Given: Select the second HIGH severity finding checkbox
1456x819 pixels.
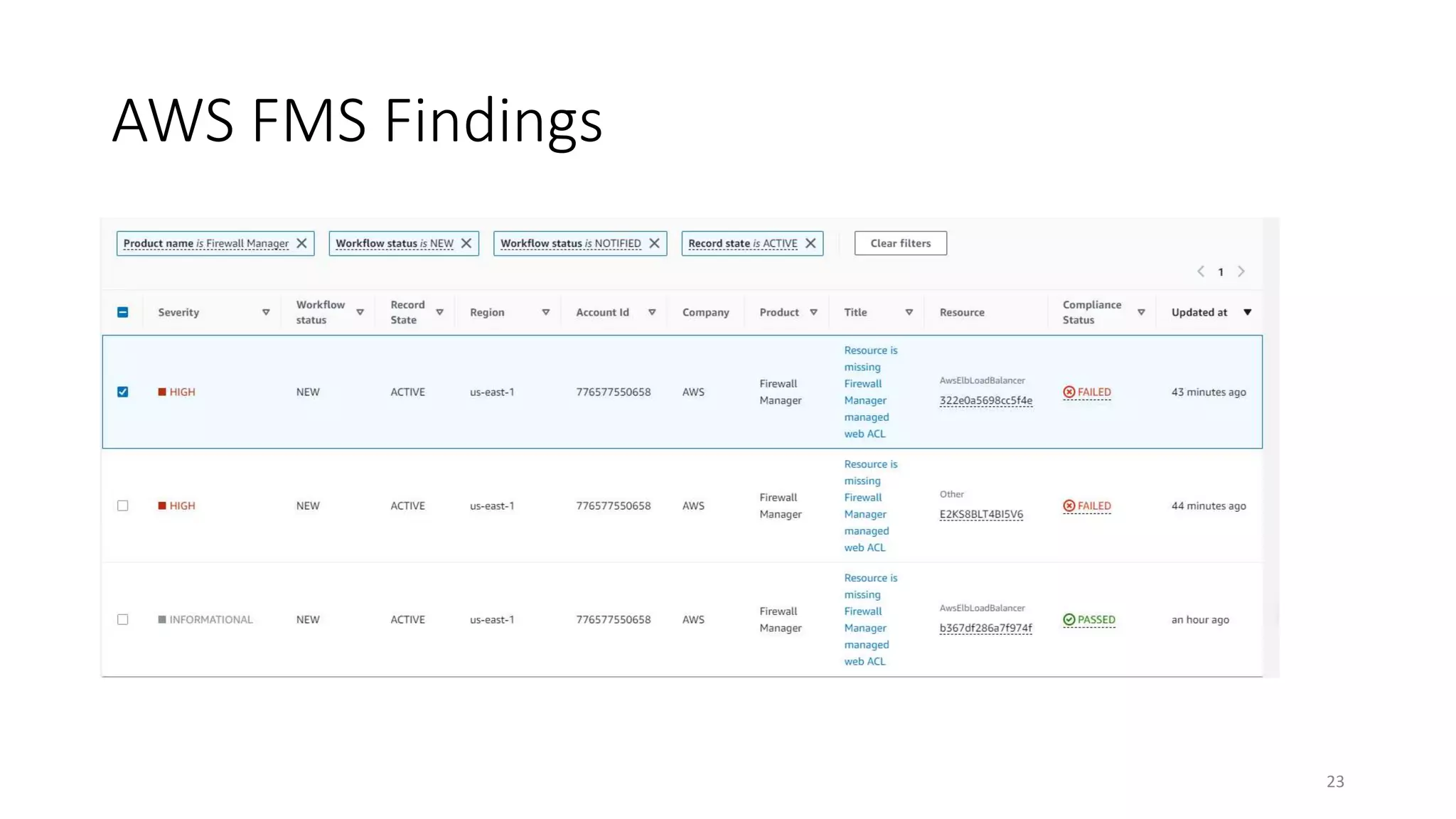Looking at the screenshot, I should coord(123,505).
